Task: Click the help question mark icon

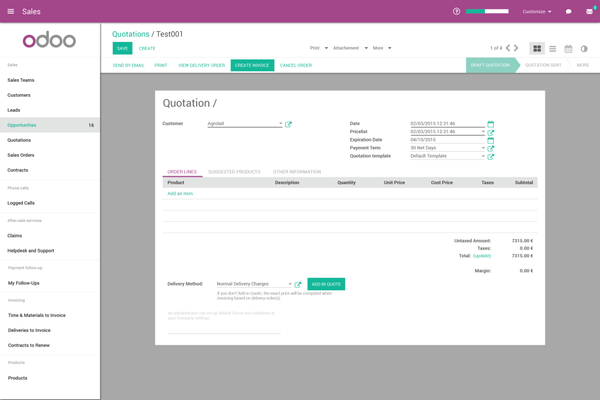Action: (457, 11)
